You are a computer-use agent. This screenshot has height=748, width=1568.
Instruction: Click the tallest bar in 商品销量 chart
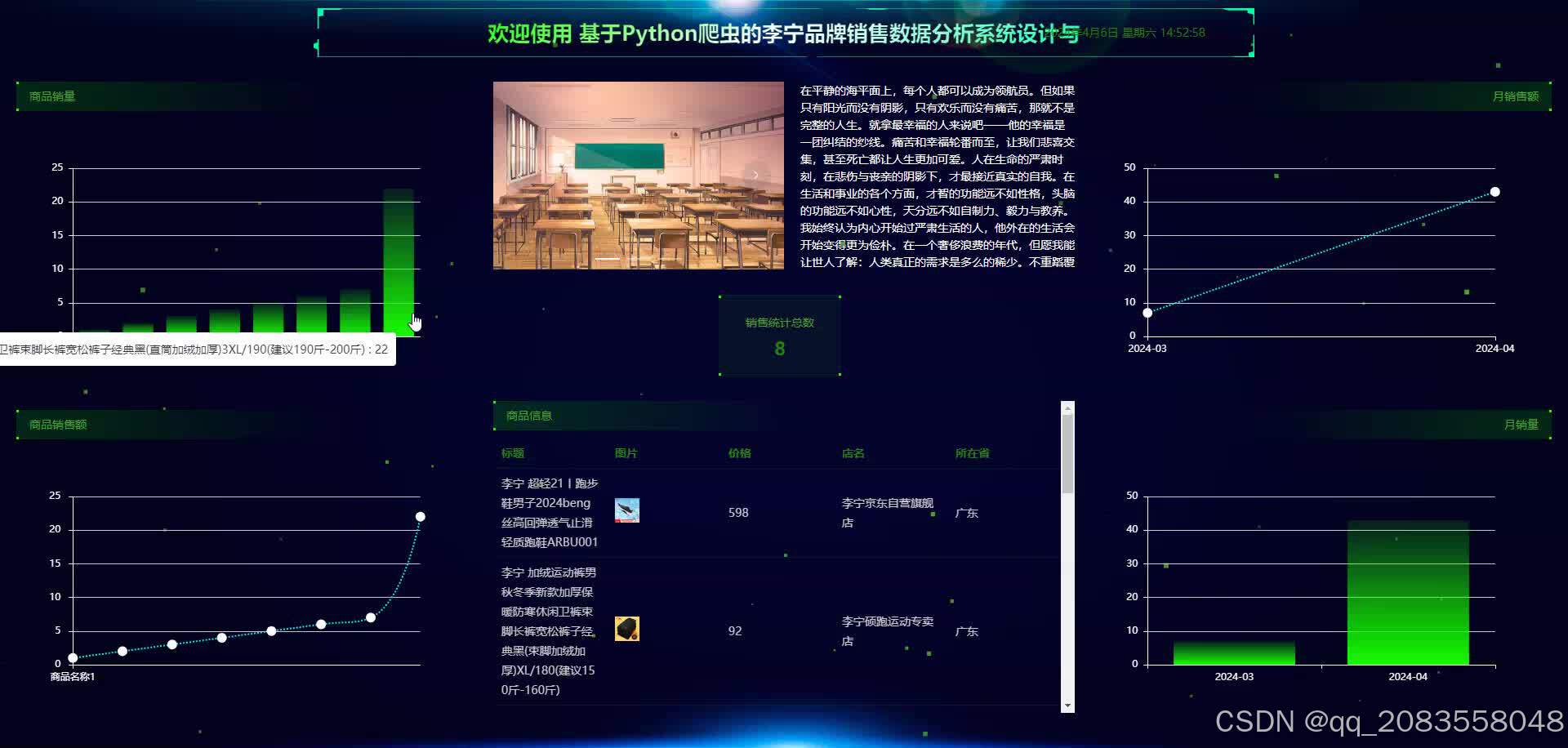pyautogui.click(x=399, y=262)
